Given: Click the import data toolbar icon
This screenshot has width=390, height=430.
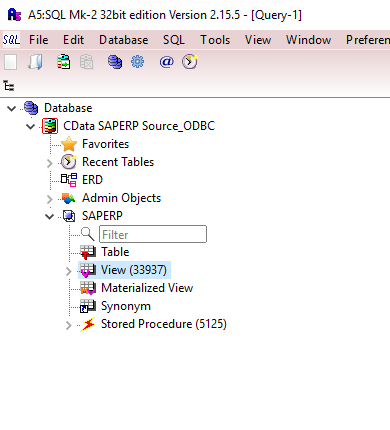Looking at the screenshot, I should [63, 62].
